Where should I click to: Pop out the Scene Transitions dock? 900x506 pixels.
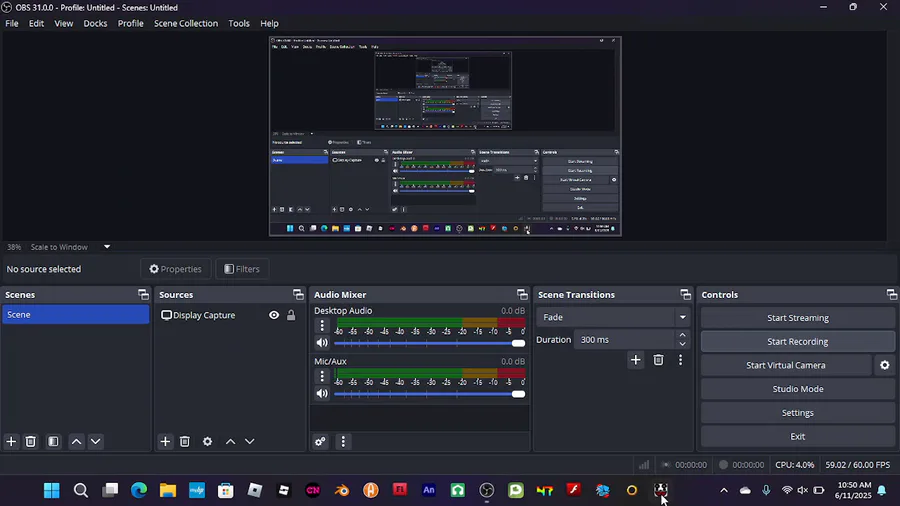coord(685,294)
